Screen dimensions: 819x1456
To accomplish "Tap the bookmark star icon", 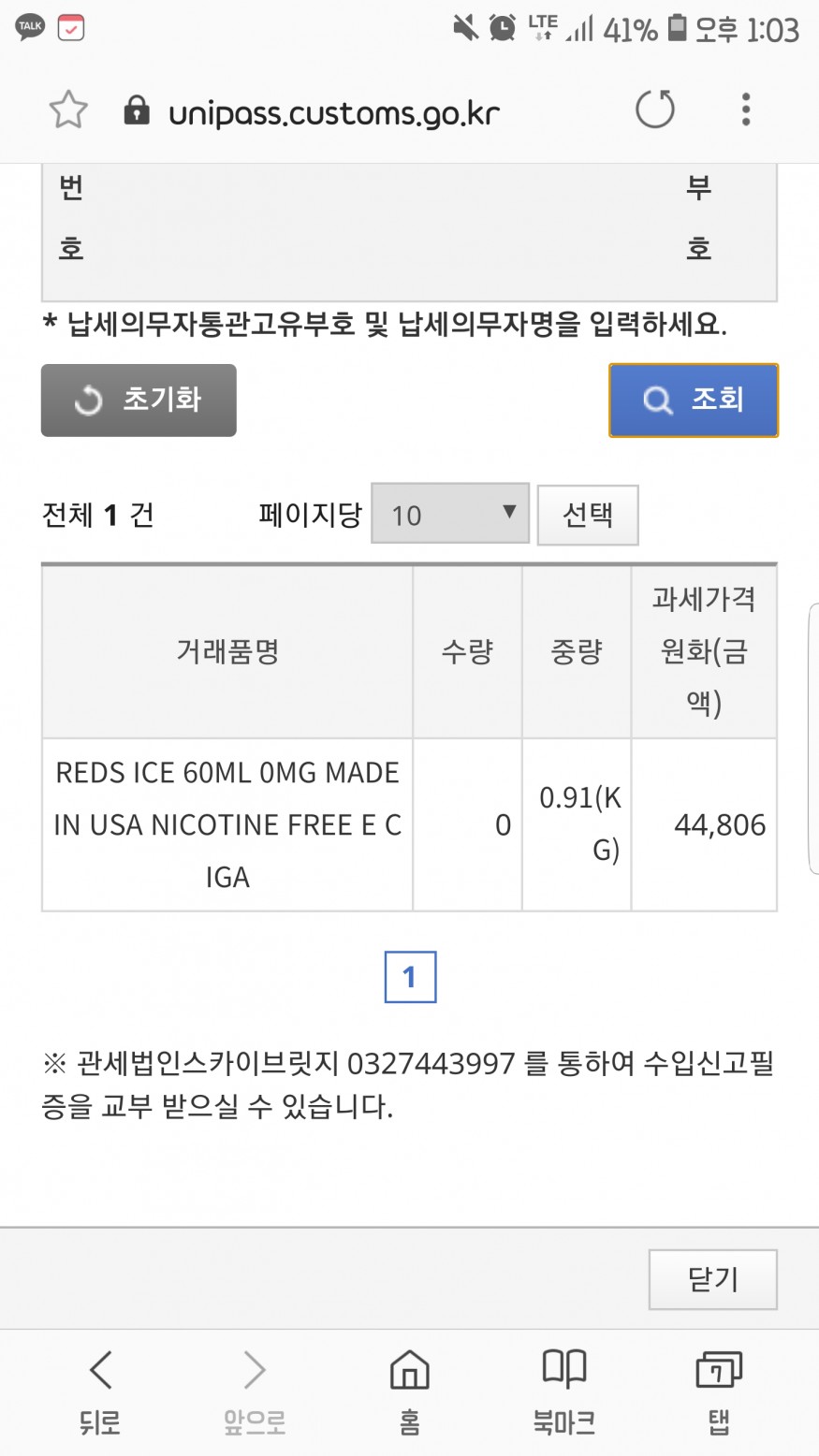I will [68, 110].
